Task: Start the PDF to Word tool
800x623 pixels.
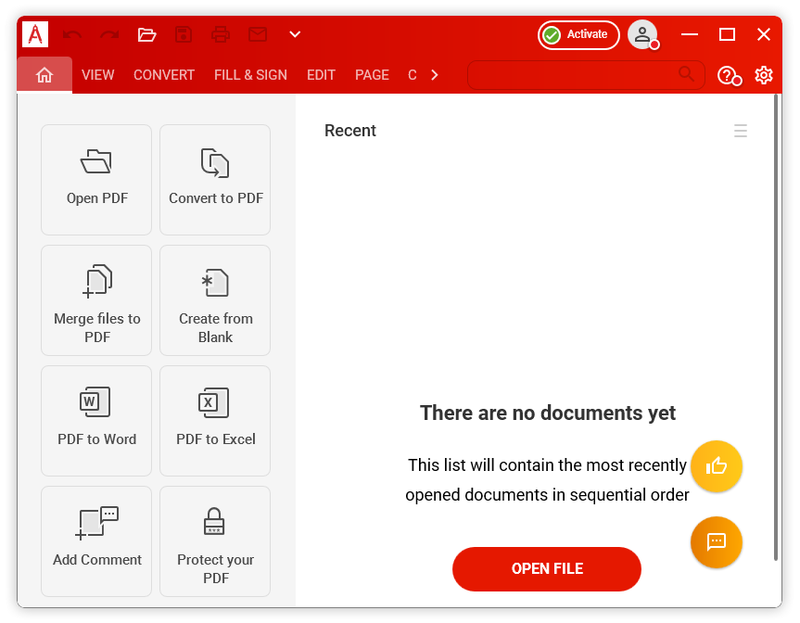Action: (x=96, y=421)
